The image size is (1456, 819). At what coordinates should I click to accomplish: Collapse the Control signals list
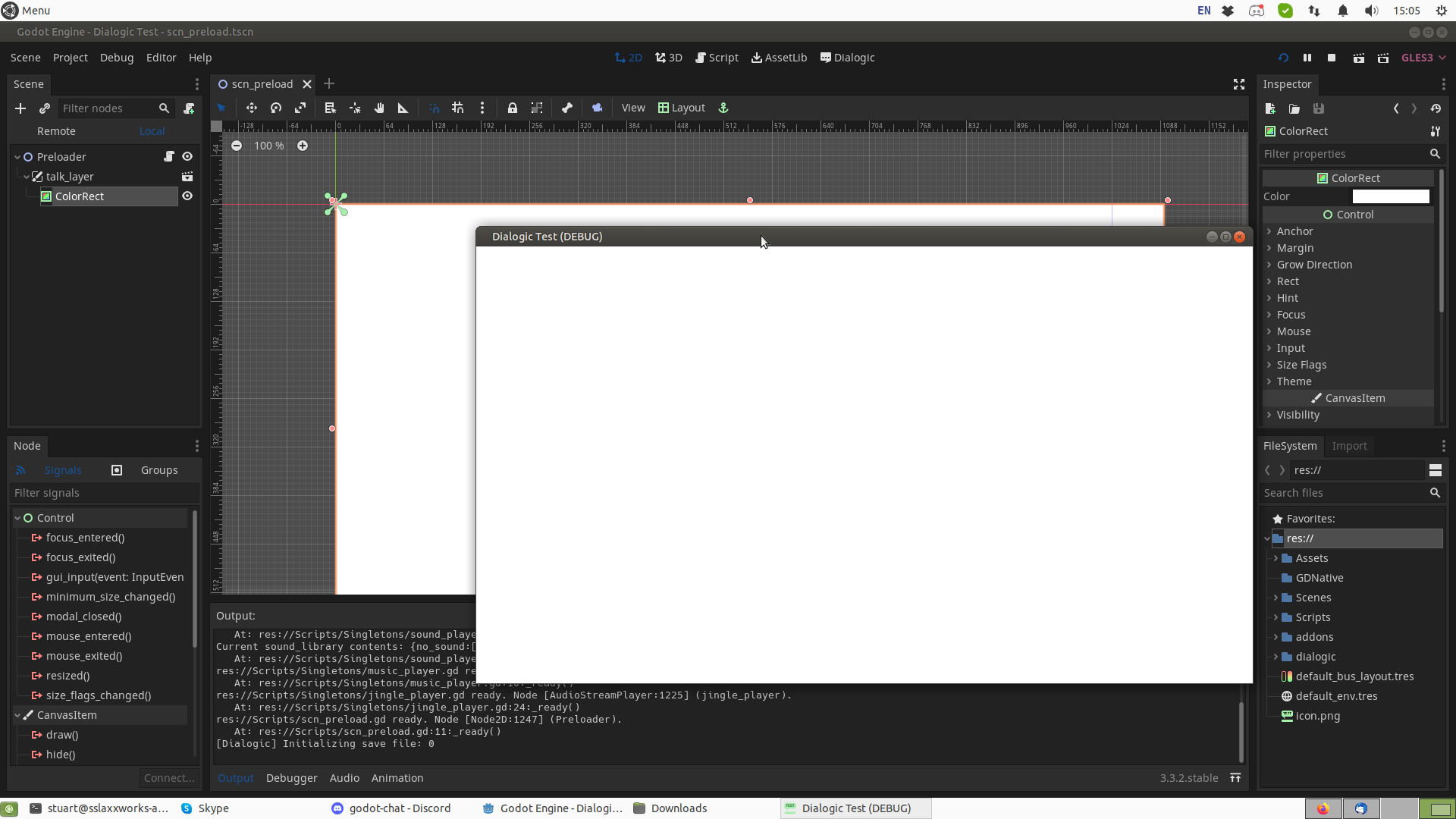tap(17, 517)
